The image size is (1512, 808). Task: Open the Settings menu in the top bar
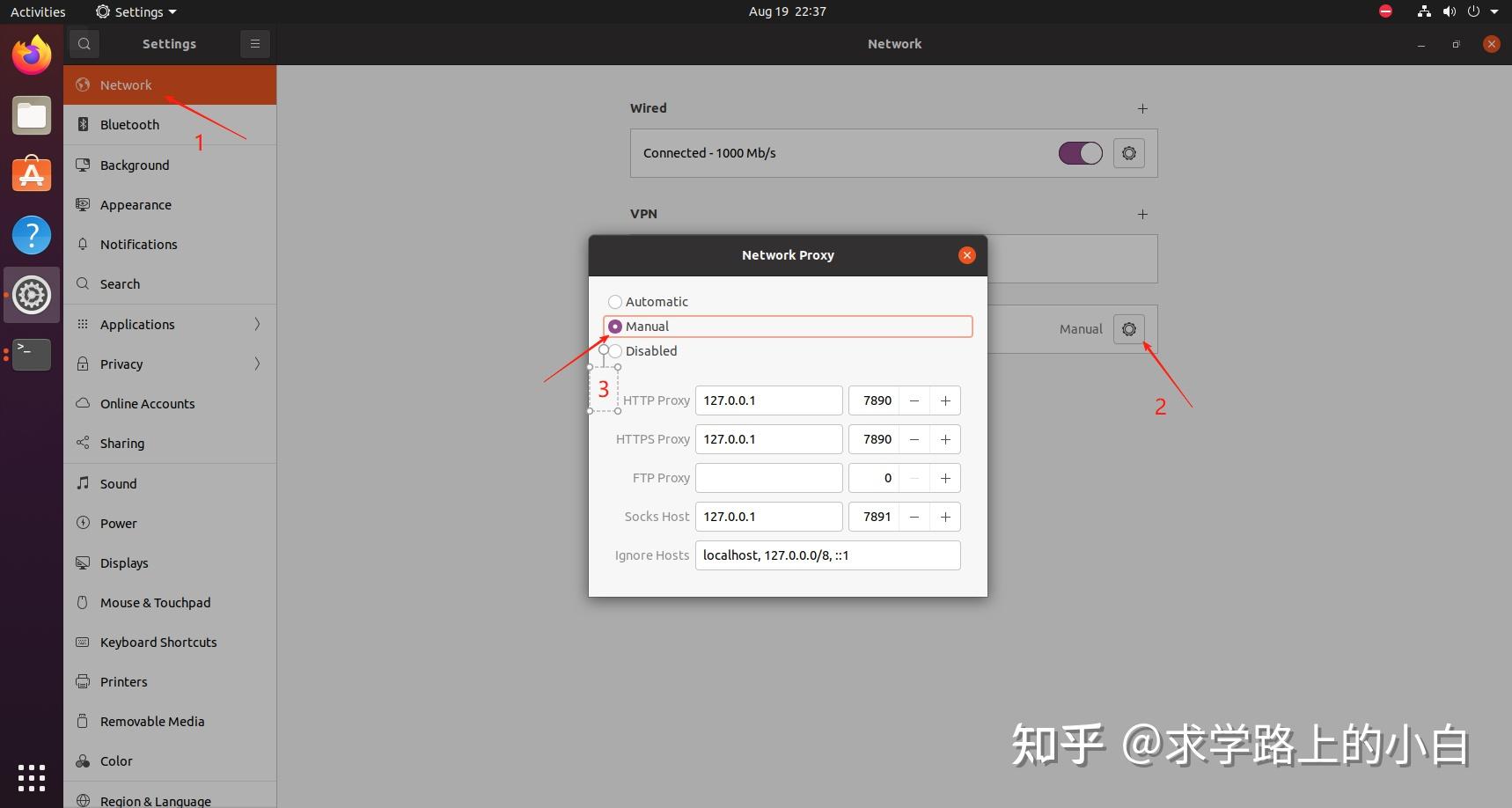point(135,11)
